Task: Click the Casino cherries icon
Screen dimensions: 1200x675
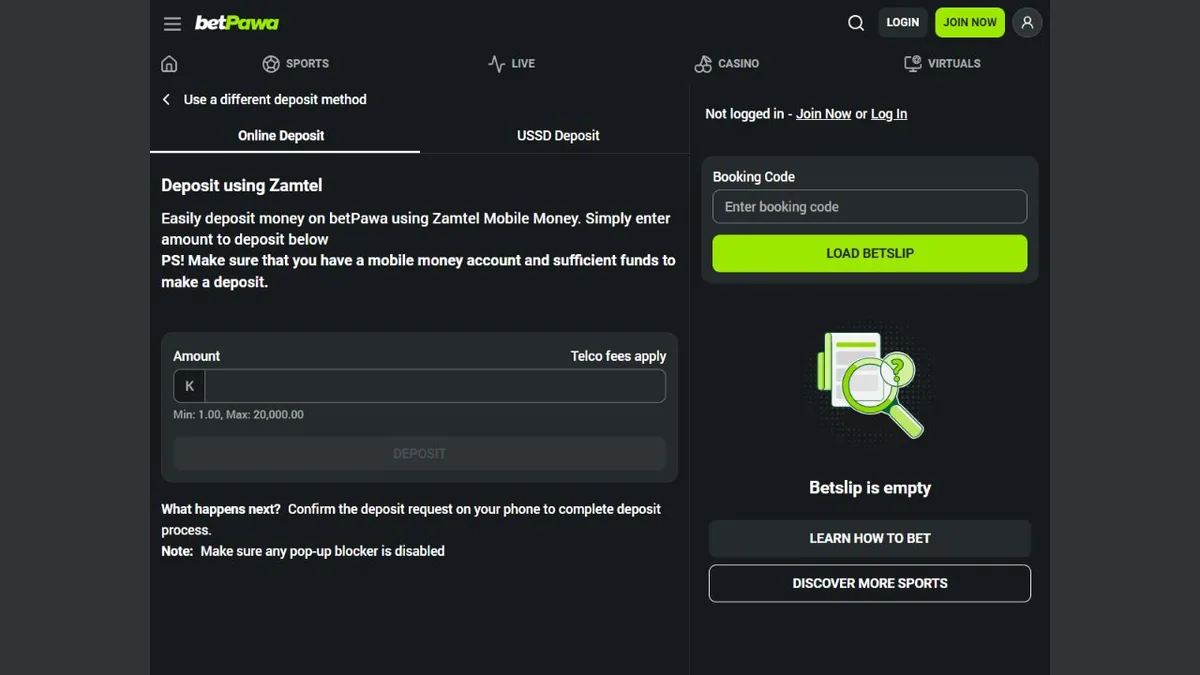Action: pyautogui.click(x=703, y=64)
